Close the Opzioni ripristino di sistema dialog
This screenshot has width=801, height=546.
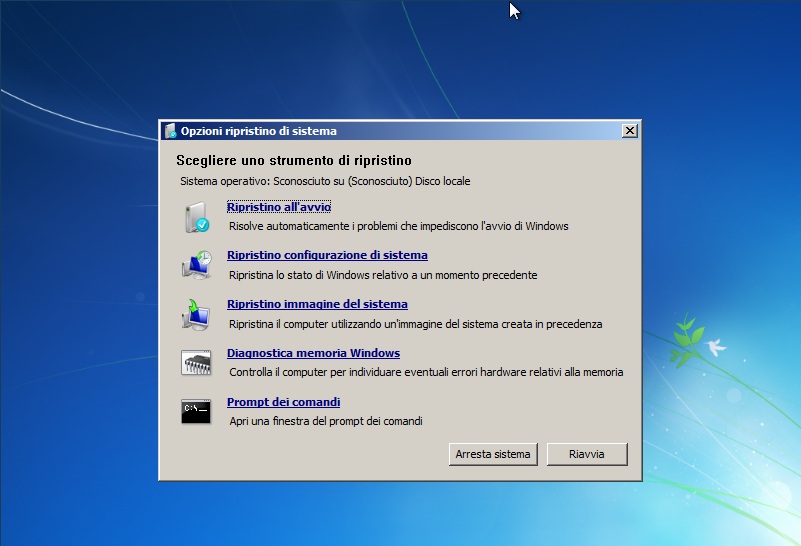pyautogui.click(x=630, y=131)
